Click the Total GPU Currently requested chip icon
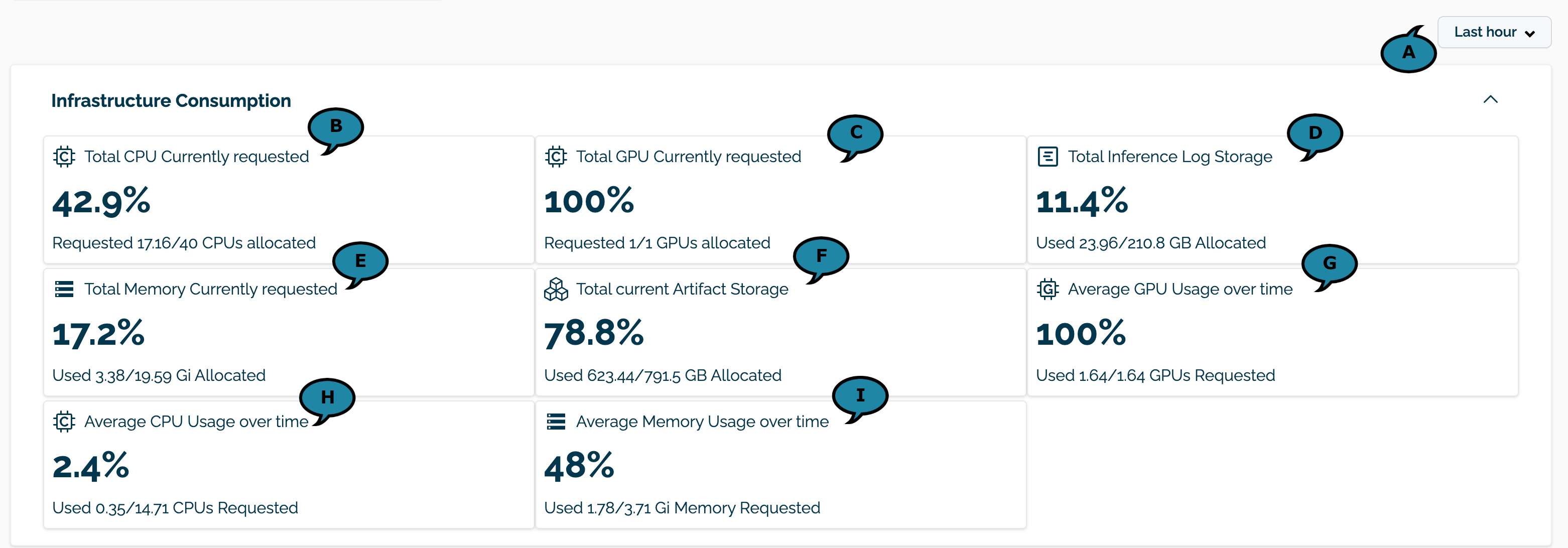Viewport: 1568px width, 548px height. [556, 157]
